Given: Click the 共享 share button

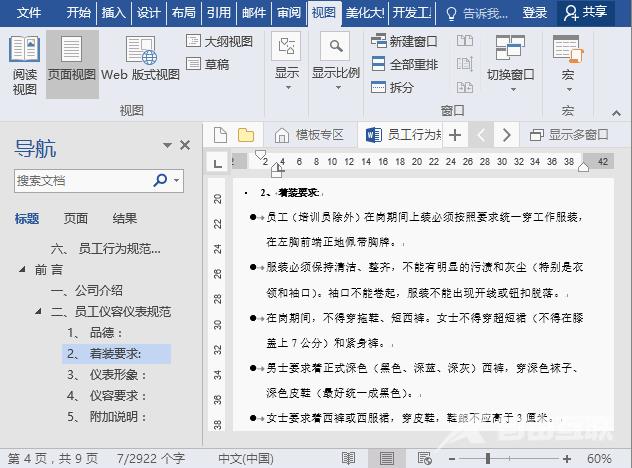Looking at the screenshot, I should click(586, 13).
